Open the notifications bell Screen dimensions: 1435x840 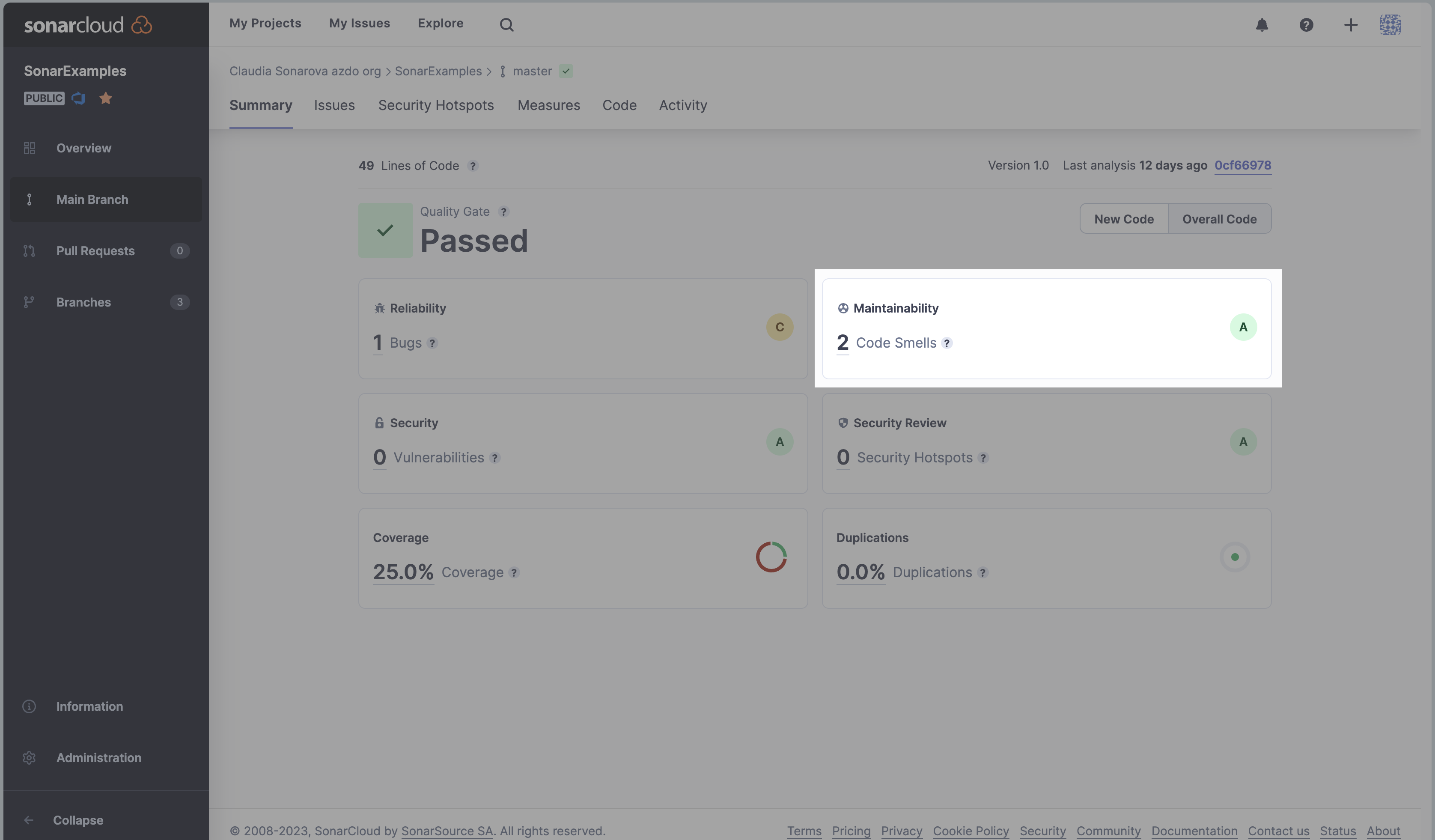click(1262, 24)
